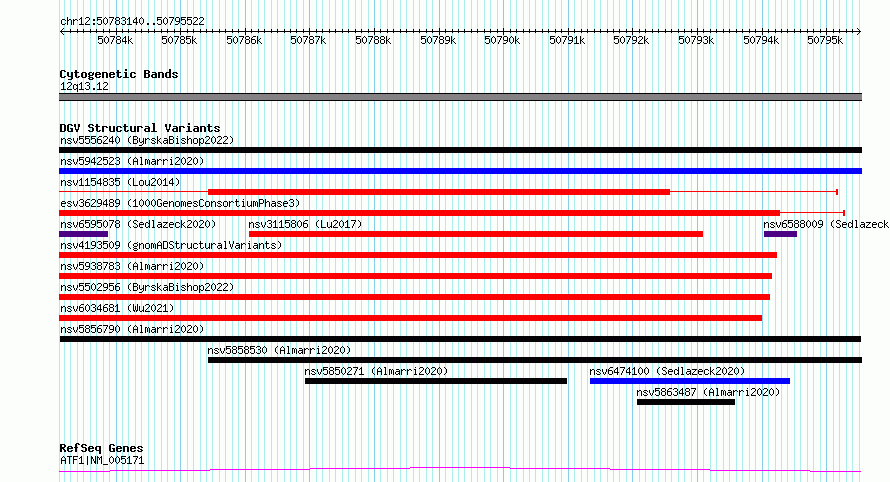Image resolution: width=890 pixels, height=482 pixels.
Task: Open the ATF1|NM_005171 gene label
Action: [102, 460]
